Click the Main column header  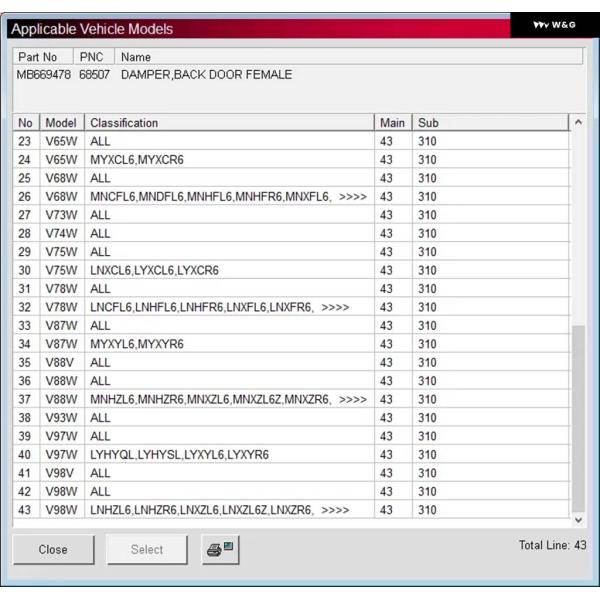(x=392, y=123)
